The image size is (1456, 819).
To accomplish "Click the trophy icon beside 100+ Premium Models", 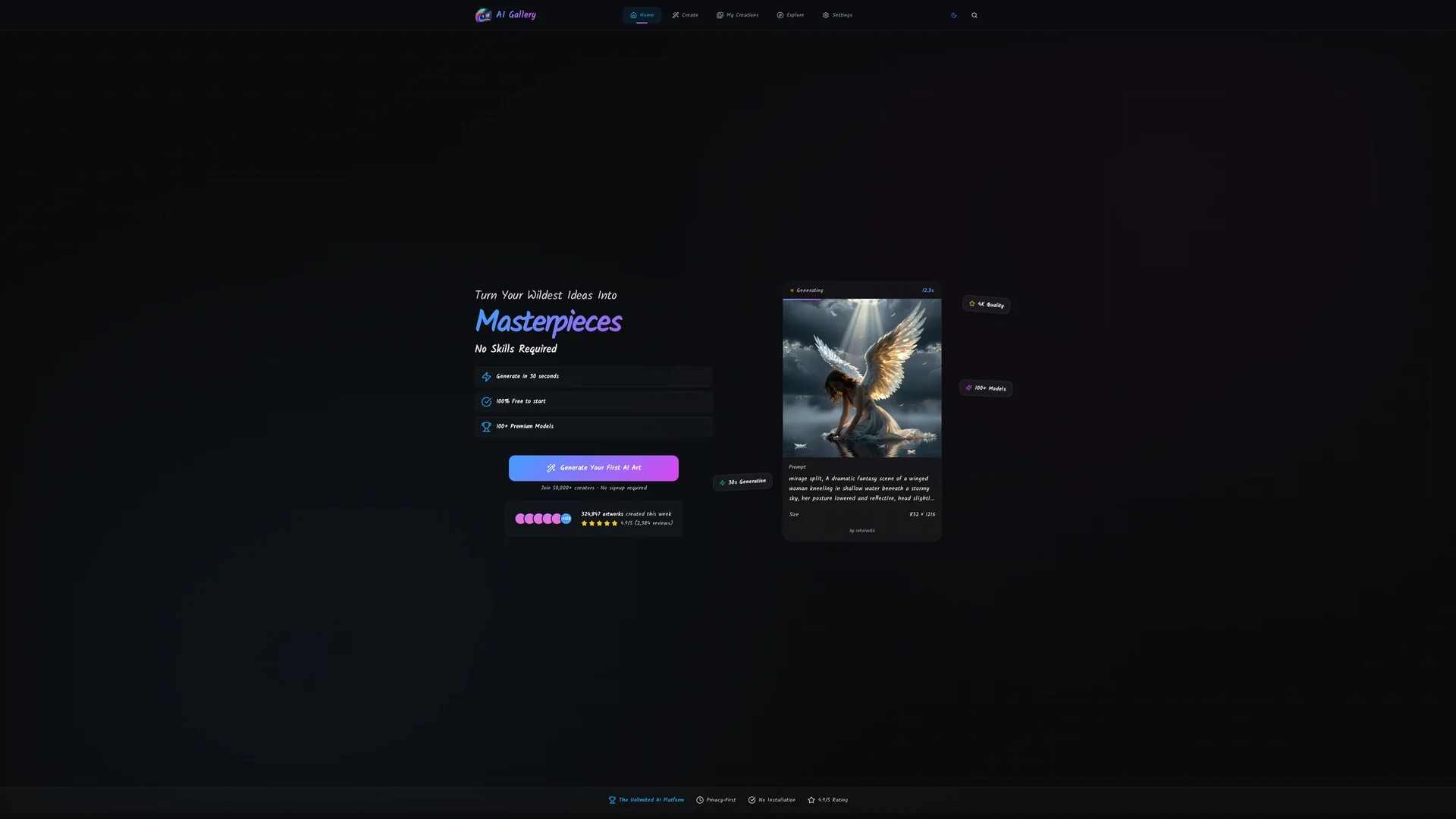I will point(486,427).
